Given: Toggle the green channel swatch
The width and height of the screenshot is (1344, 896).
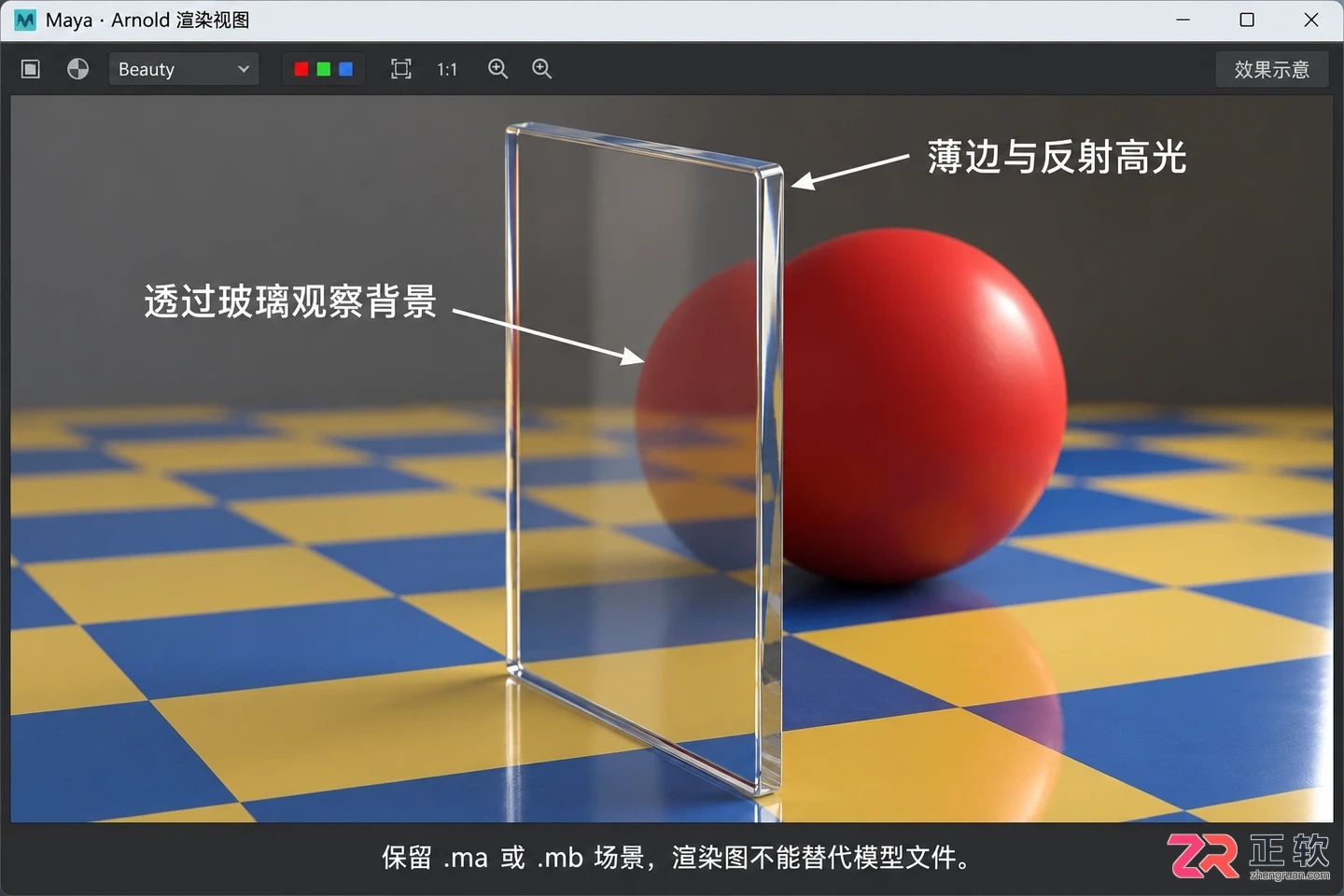Looking at the screenshot, I should coord(324,69).
